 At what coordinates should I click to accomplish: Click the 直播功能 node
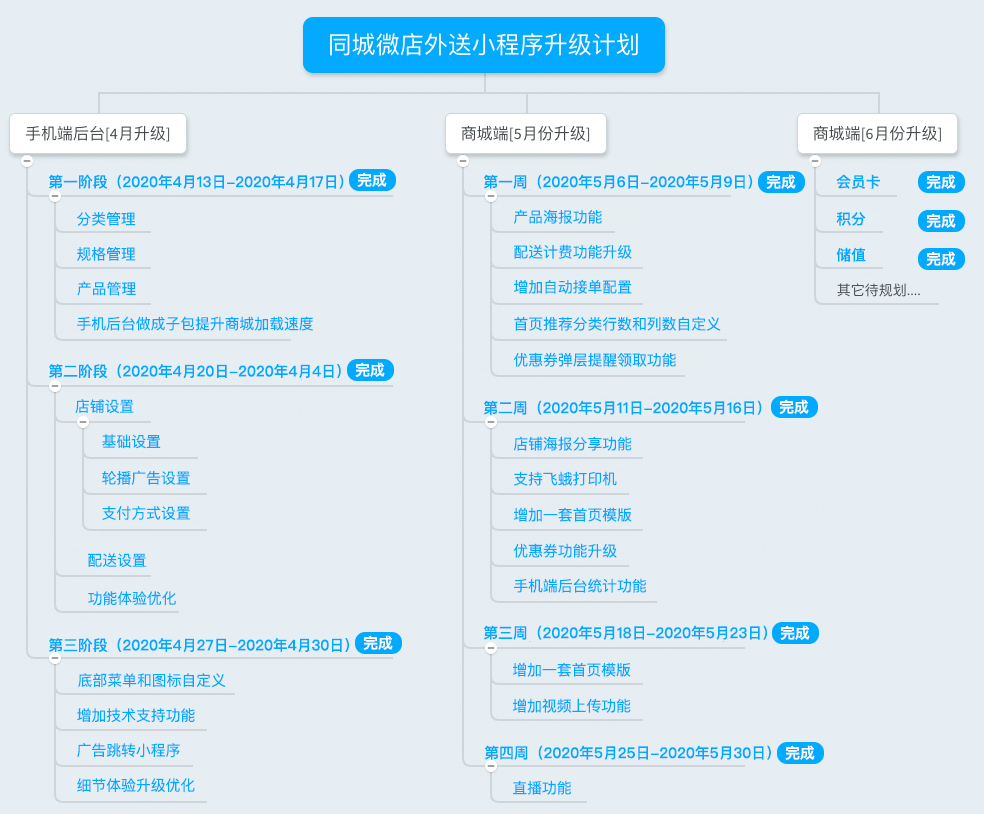click(x=542, y=788)
